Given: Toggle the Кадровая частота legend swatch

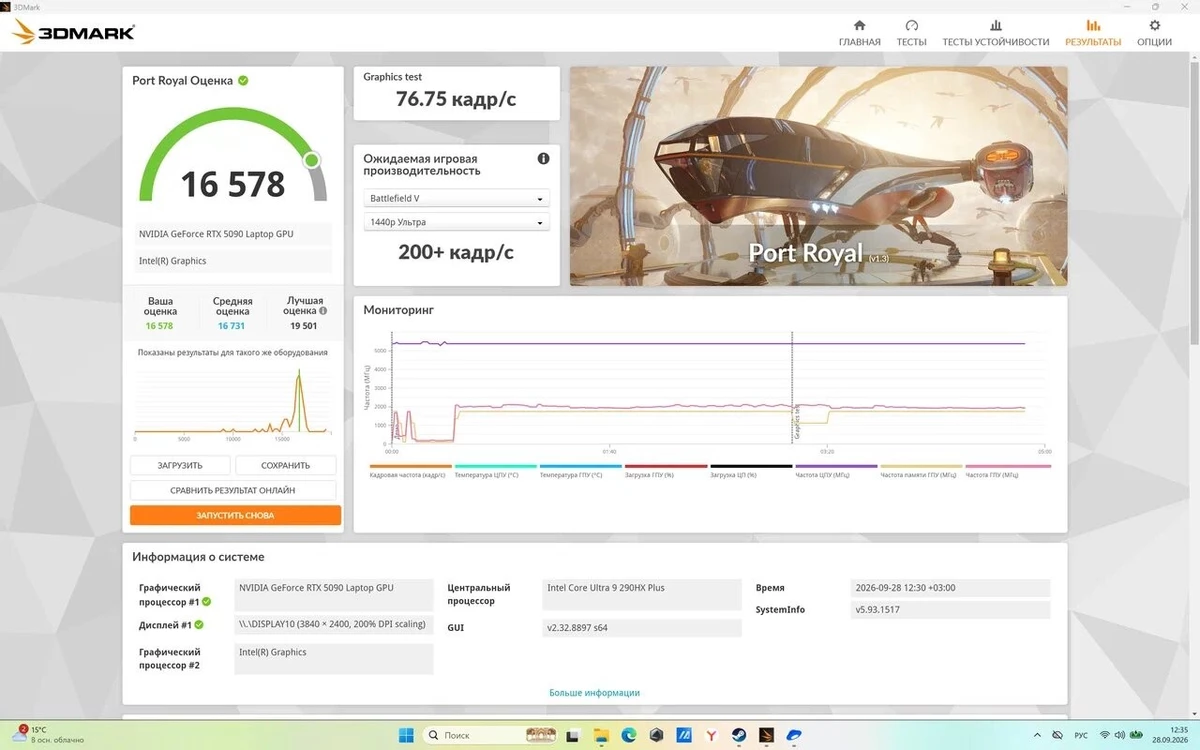Looking at the screenshot, I should pyautogui.click(x=410, y=467).
